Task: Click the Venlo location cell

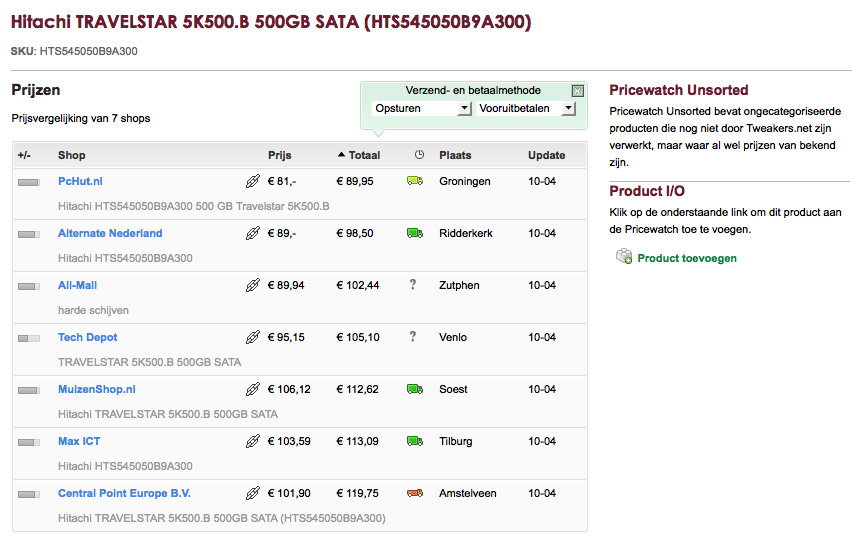Action: pyautogui.click(x=453, y=337)
